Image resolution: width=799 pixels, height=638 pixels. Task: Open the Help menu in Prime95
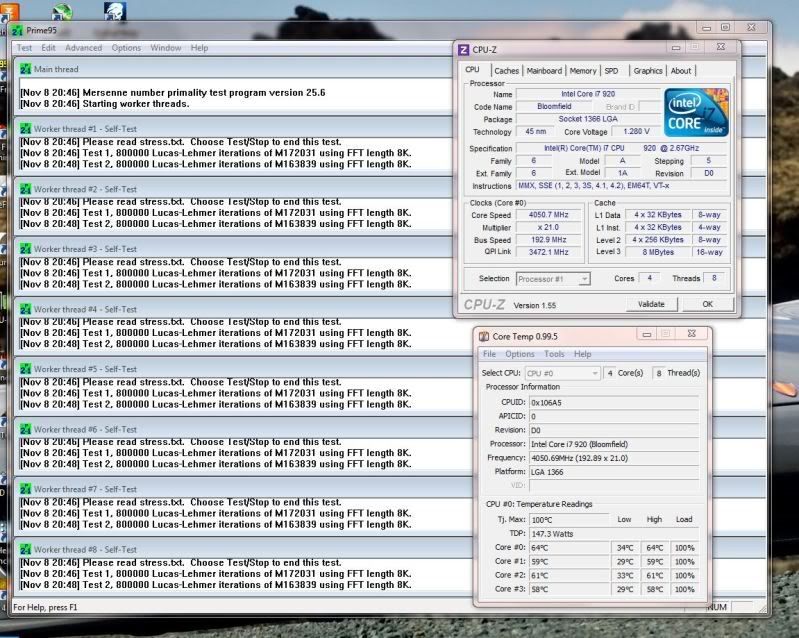coord(199,48)
